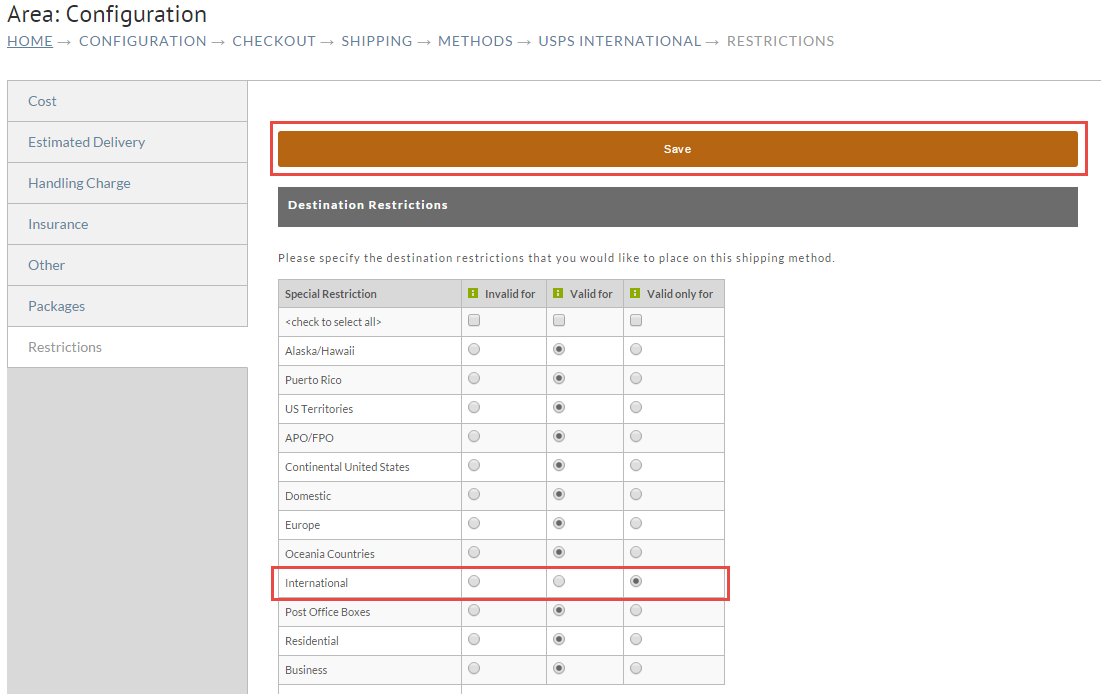The image size is (1101, 694).
Task: Set Alaska/Hawaii to Invalid for
Action: click(x=474, y=349)
